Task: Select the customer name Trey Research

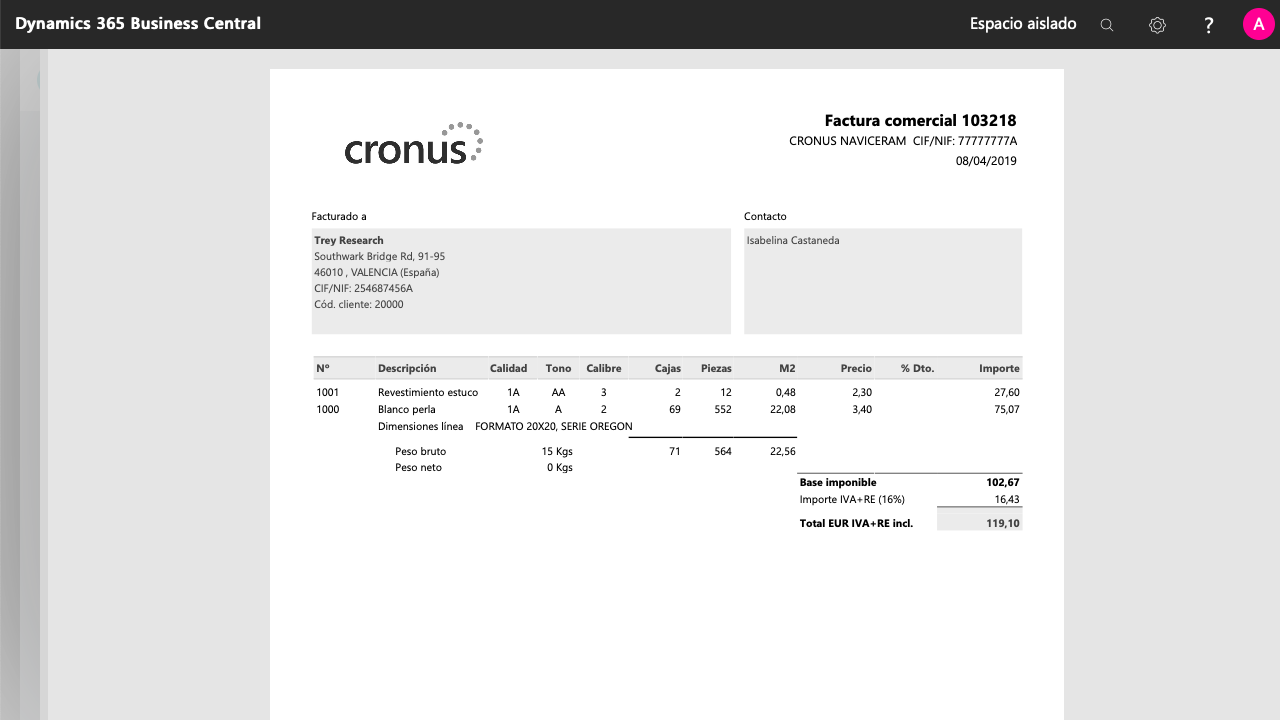Action: point(349,240)
